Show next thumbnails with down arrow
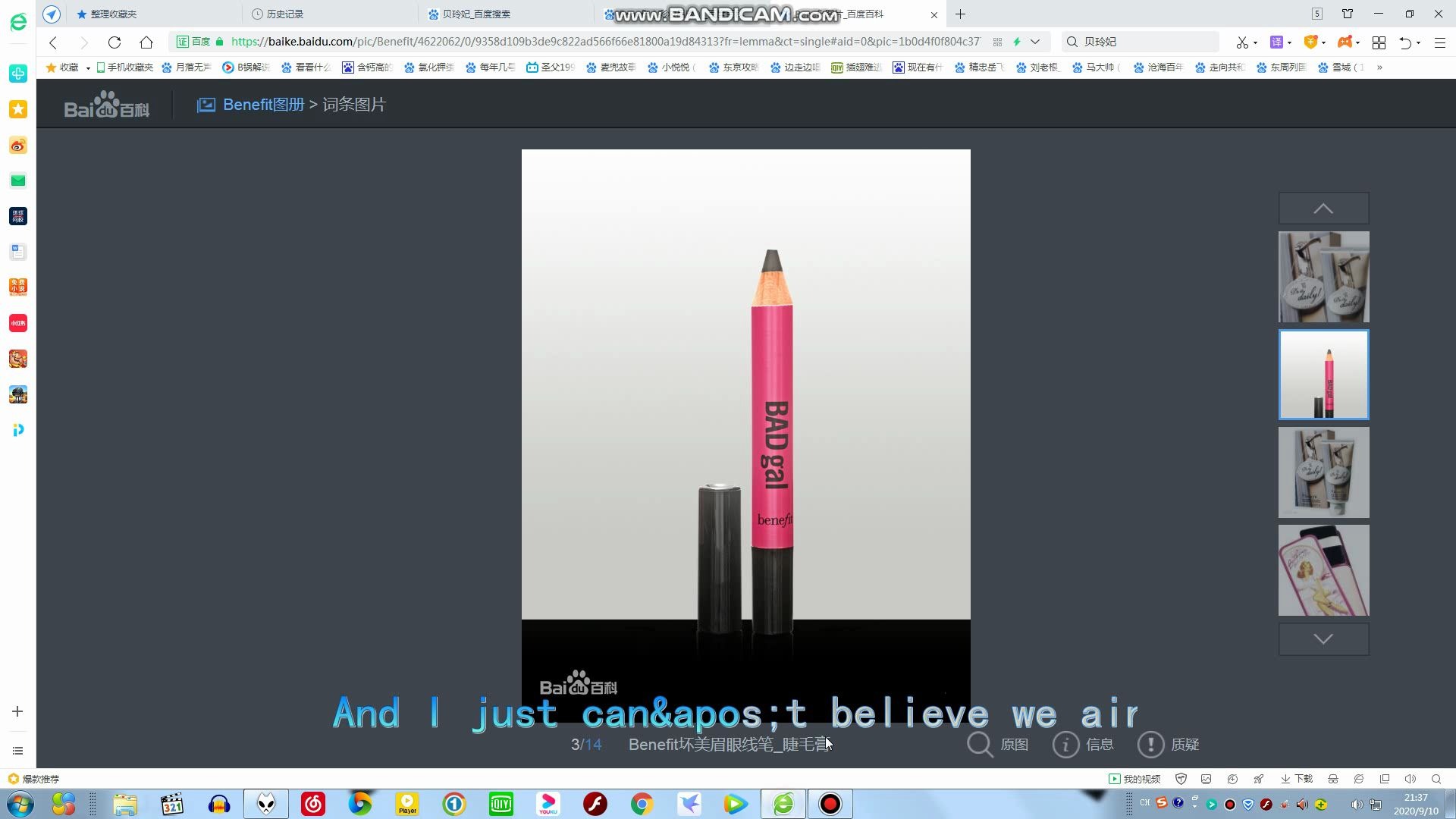The height and width of the screenshot is (819, 1456). [x=1323, y=639]
